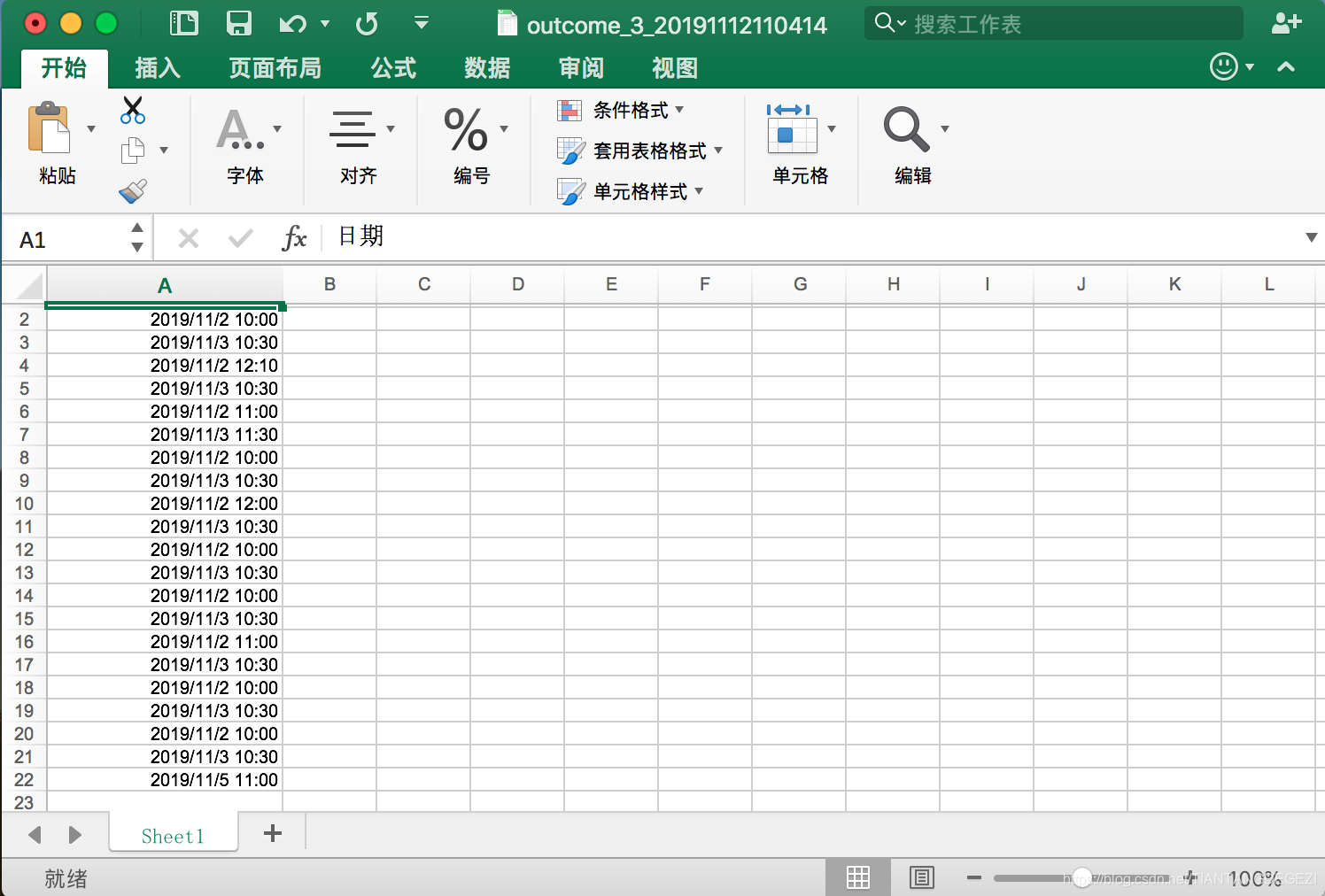
Task: Click the Undo arrow icon
Action: tap(293, 24)
